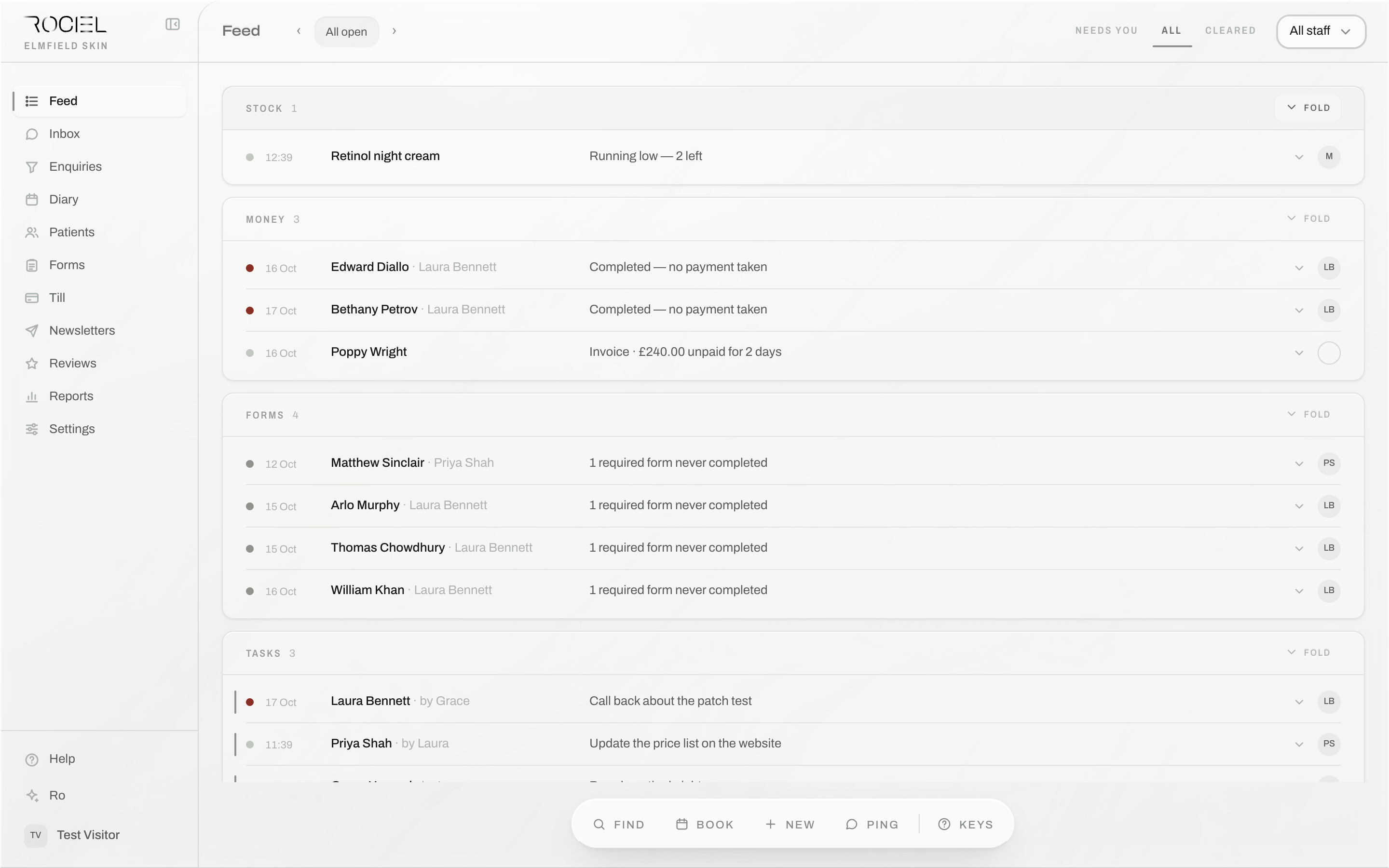1389x868 pixels.
Task: Open Forms section
Action: click(x=99, y=265)
